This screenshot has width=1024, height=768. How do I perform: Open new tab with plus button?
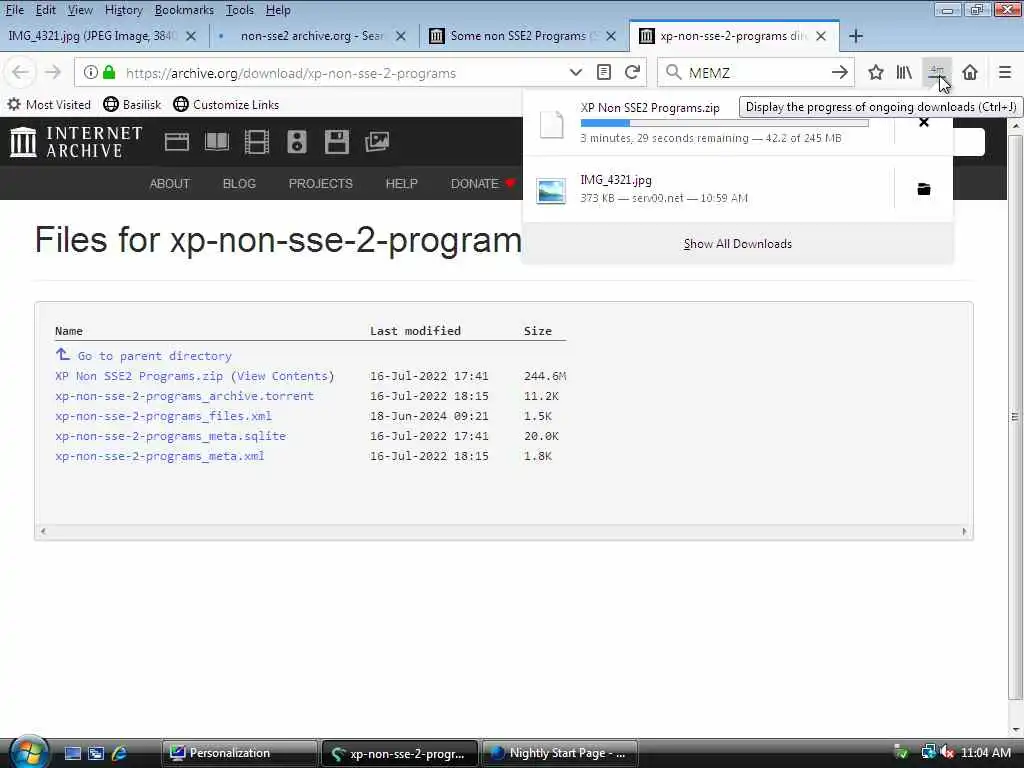coord(856,36)
